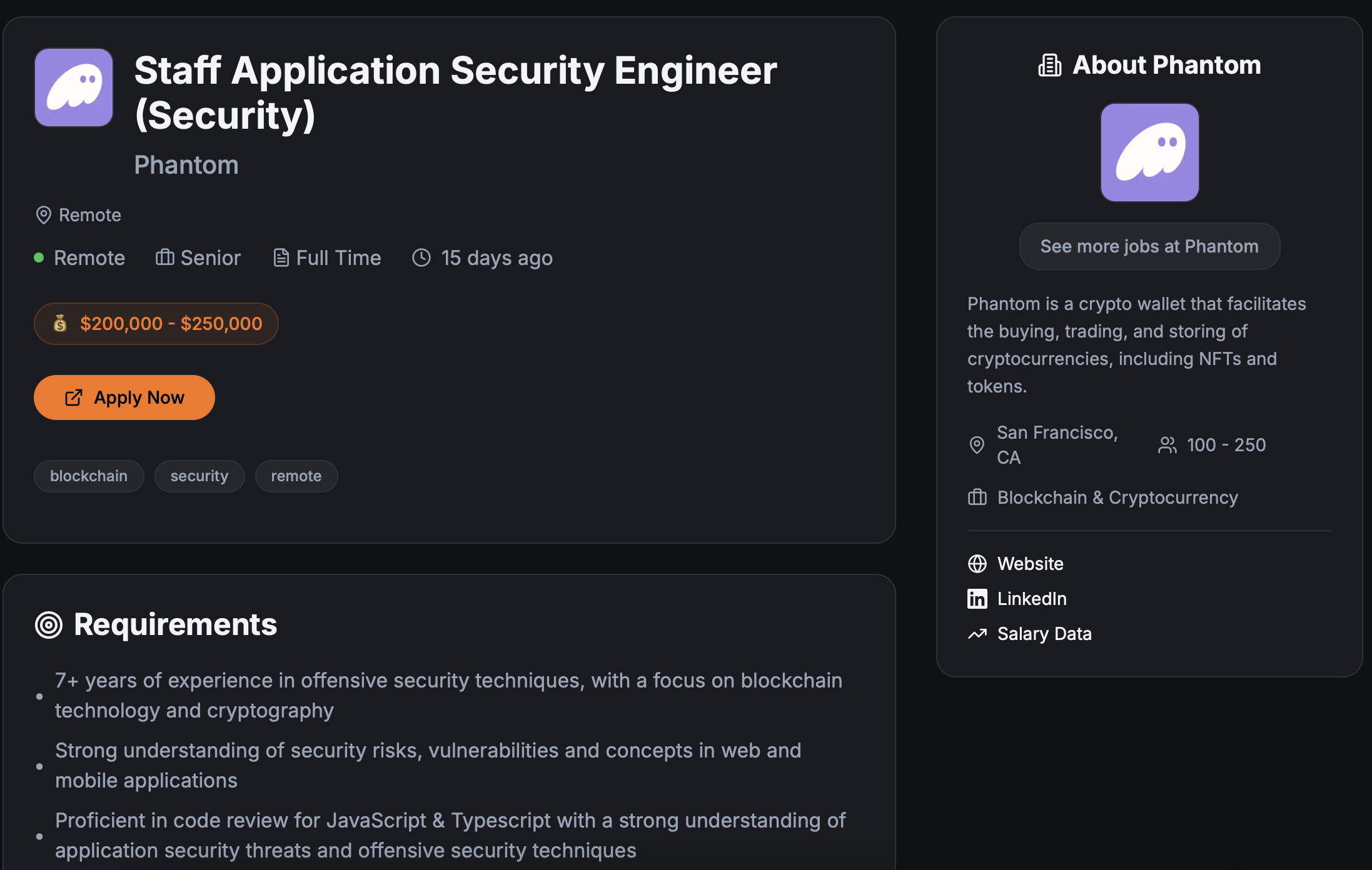Image resolution: width=1372 pixels, height=870 pixels.
Task: Click the 15 days ago label
Action: 497,257
